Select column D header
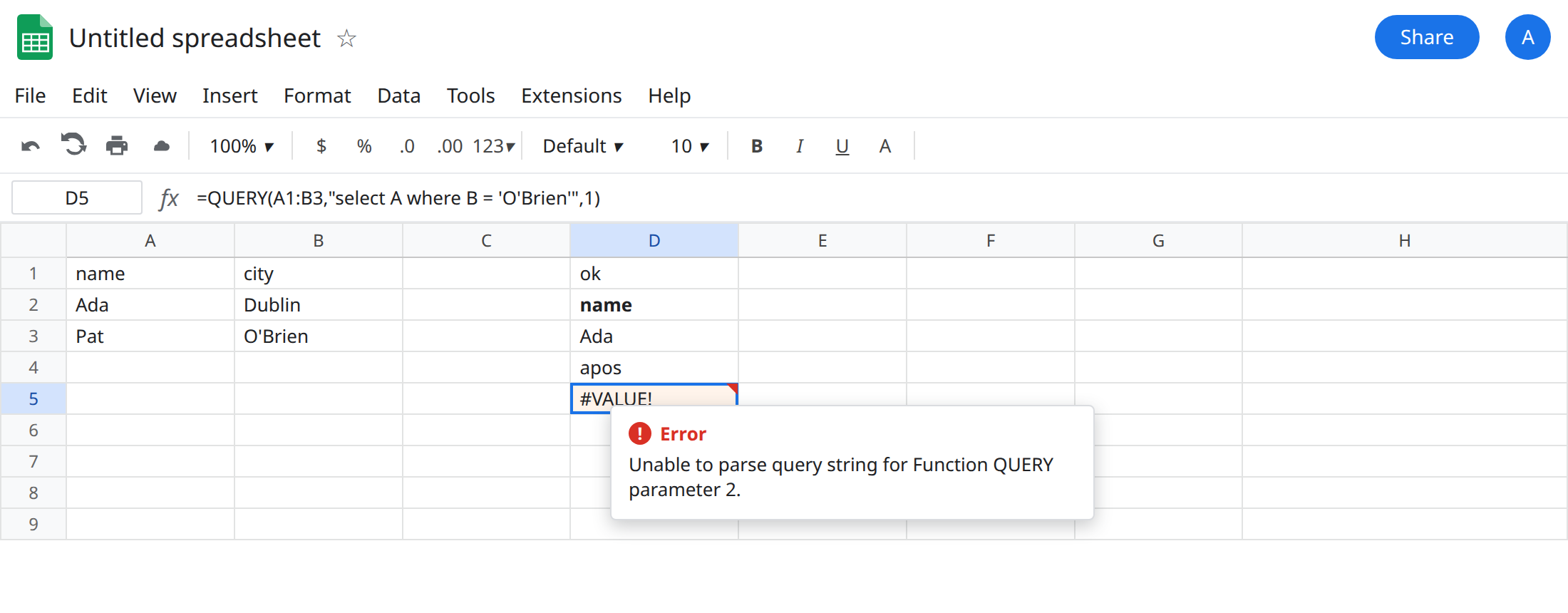Viewport: 1568px width, 613px height. coord(654,241)
